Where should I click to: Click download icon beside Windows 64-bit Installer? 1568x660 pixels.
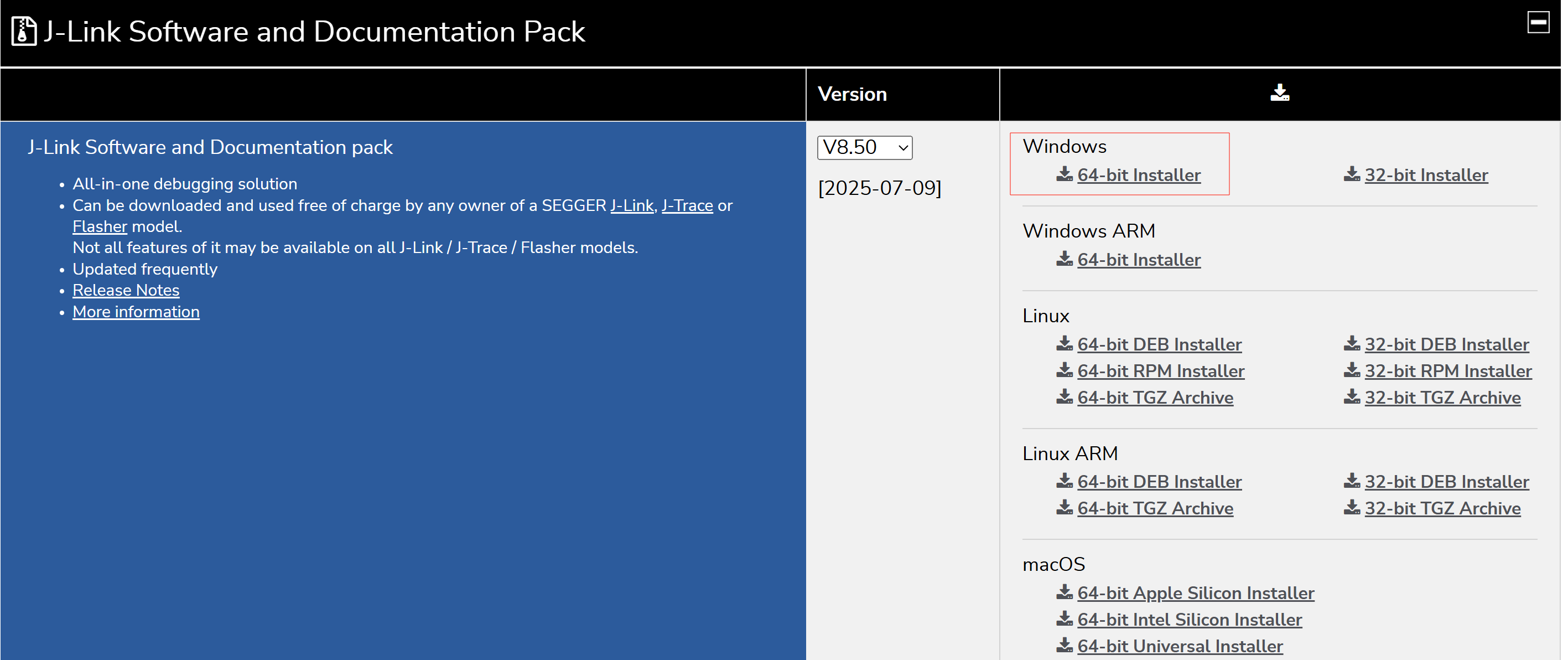click(1064, 174)
